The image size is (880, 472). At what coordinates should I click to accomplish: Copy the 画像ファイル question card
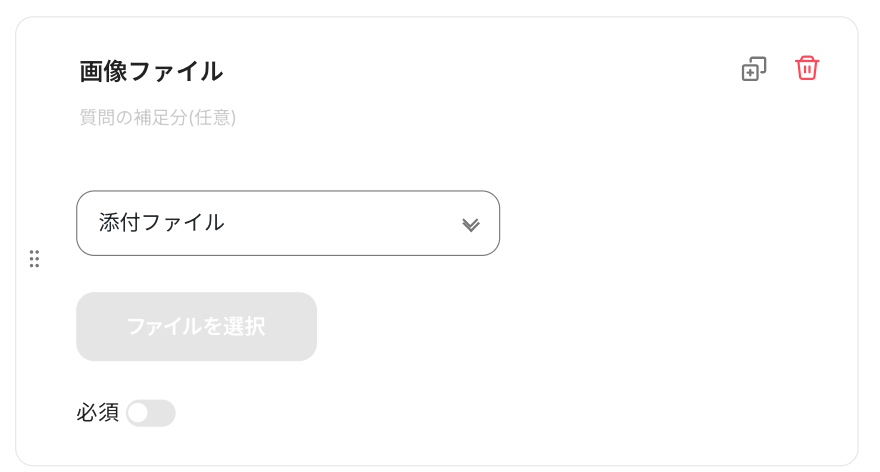pyautogui.click(x=753, y=69)
